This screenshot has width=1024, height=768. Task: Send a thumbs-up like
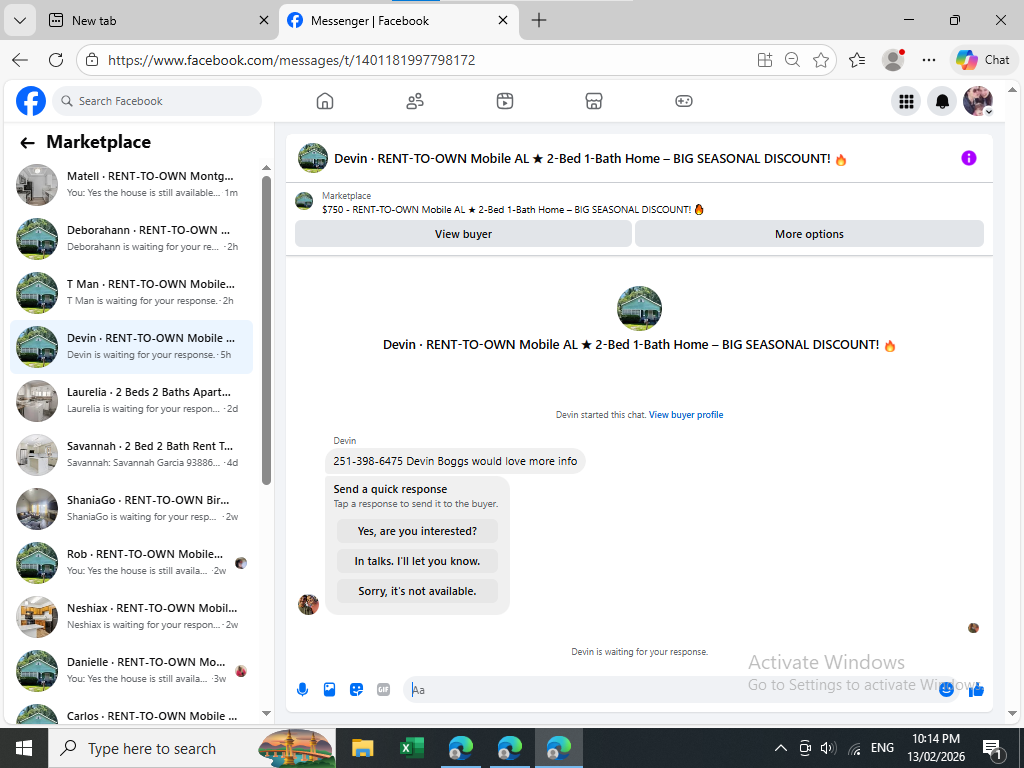coord(976,690)
